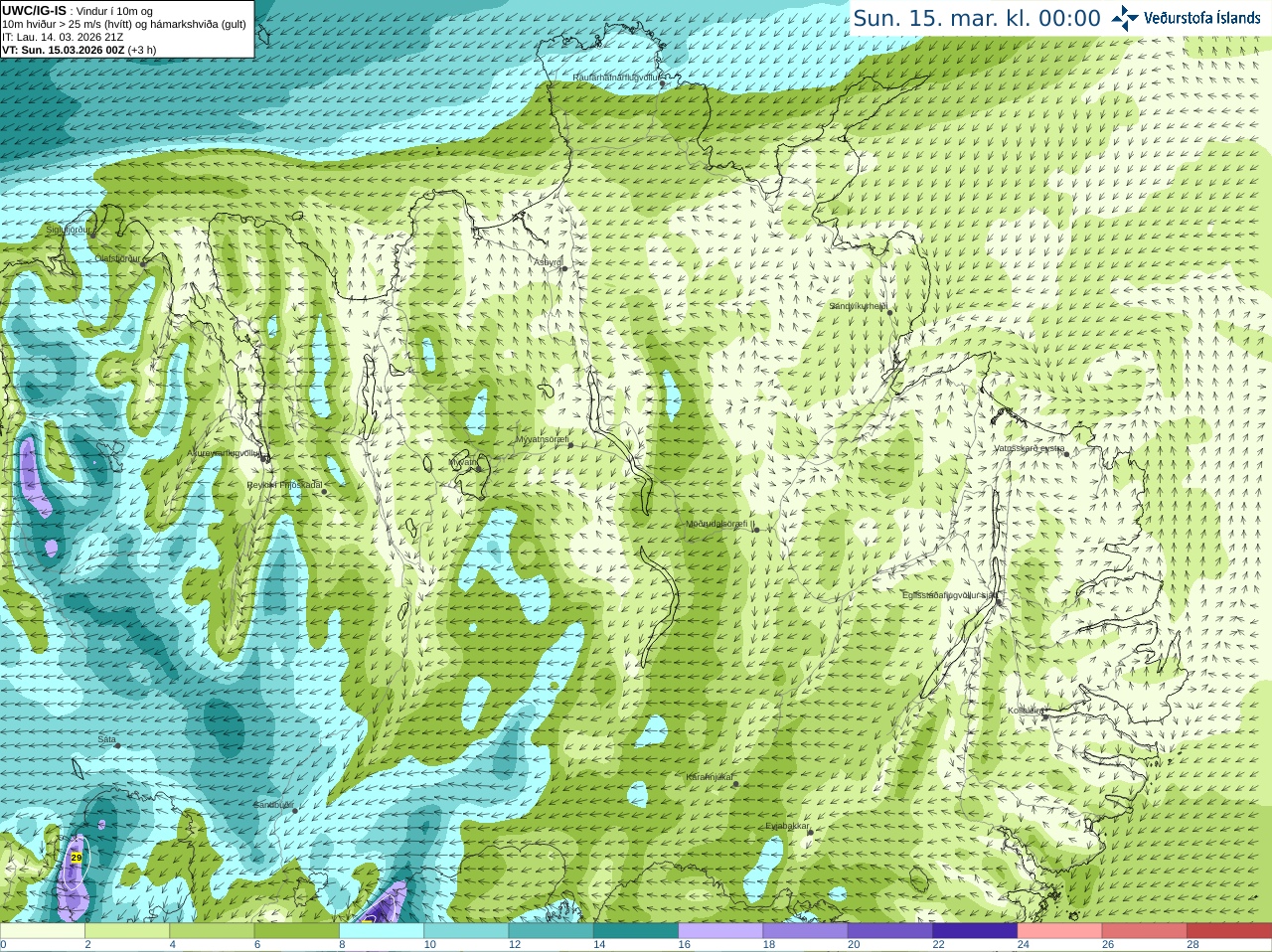Click the Ásbyrgi station dot
The height and width of the screenshot is (952, 1272).
point(564,268)
